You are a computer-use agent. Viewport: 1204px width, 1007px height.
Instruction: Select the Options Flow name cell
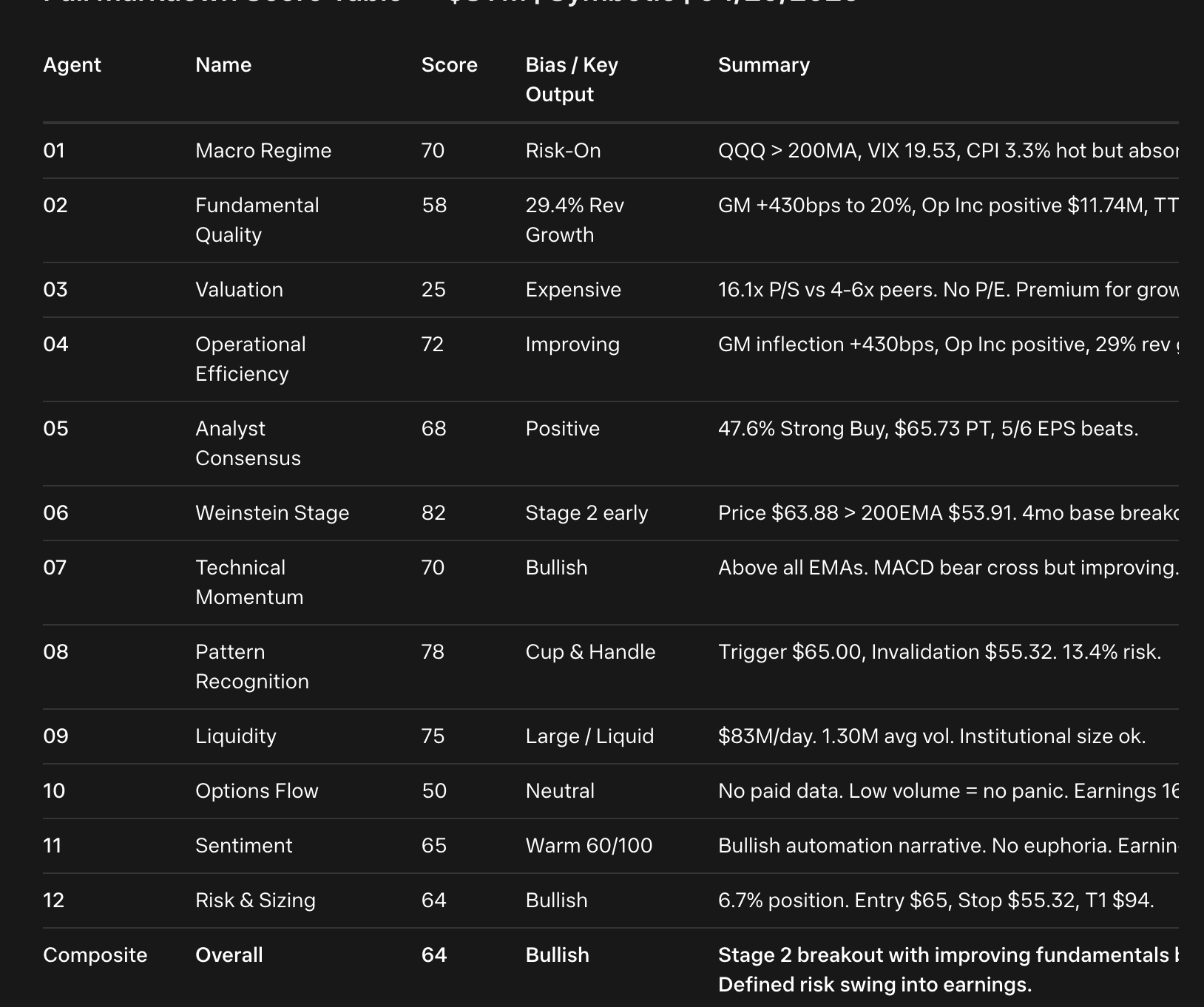tap(257, 791)
